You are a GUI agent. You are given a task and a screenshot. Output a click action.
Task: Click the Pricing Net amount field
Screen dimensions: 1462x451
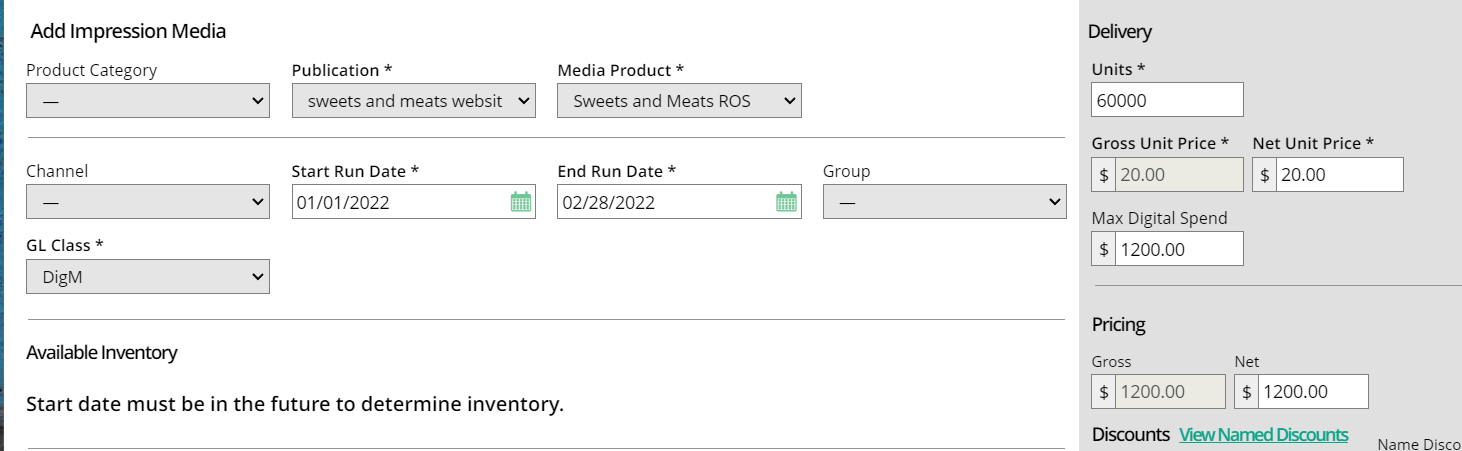tap(1312, 392)
